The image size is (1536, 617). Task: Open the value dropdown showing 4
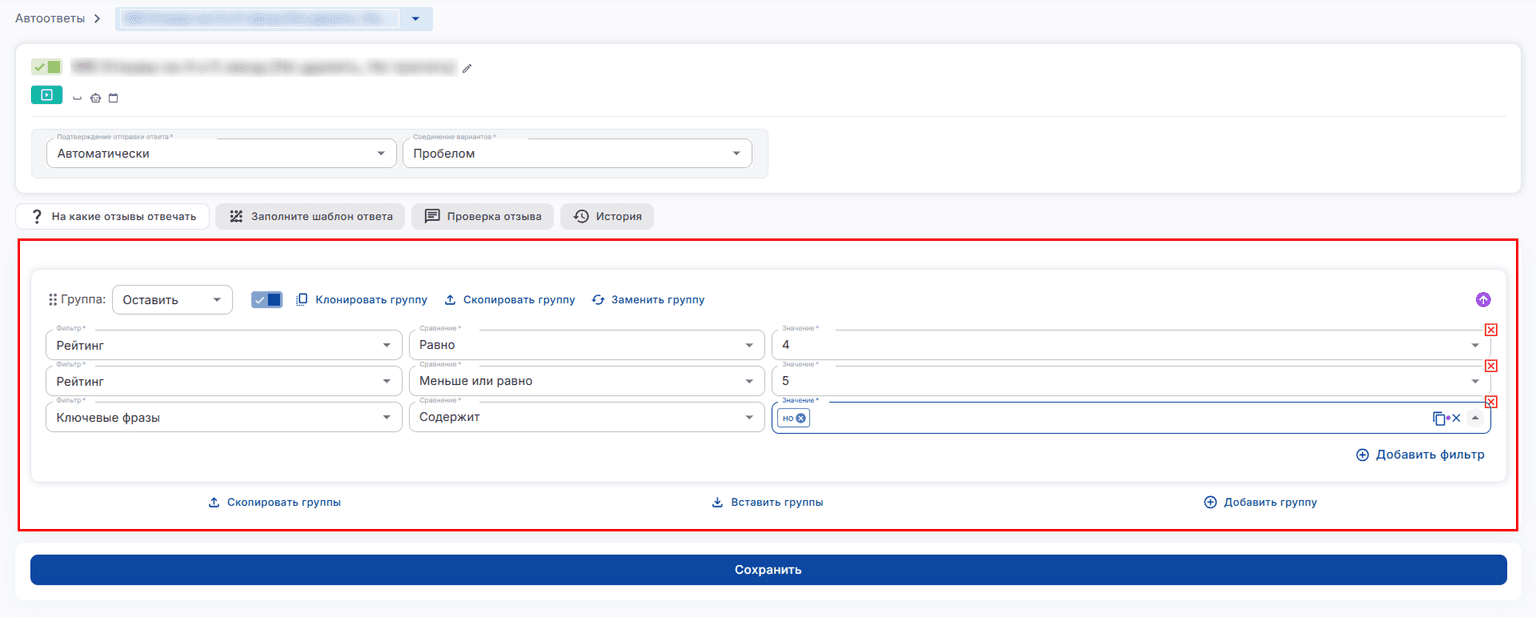point(1131,345)
